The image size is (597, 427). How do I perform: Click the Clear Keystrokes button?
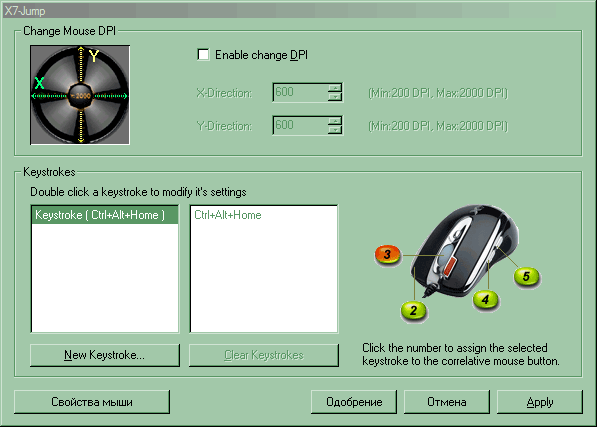[264, 355]
